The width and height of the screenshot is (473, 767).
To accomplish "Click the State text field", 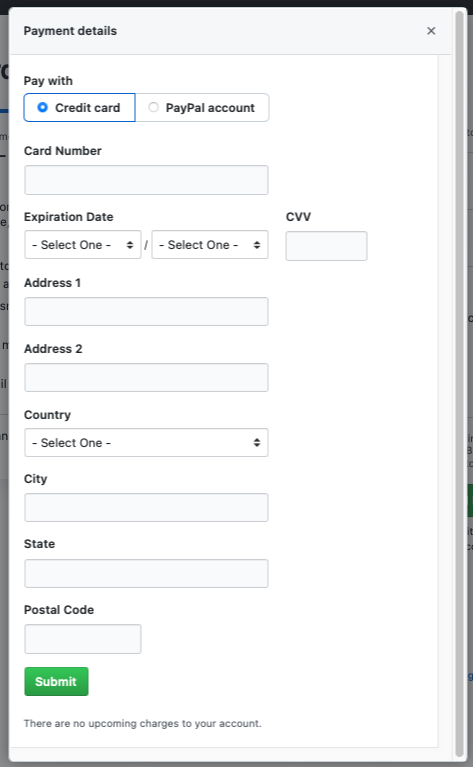I will click(146, 573).
